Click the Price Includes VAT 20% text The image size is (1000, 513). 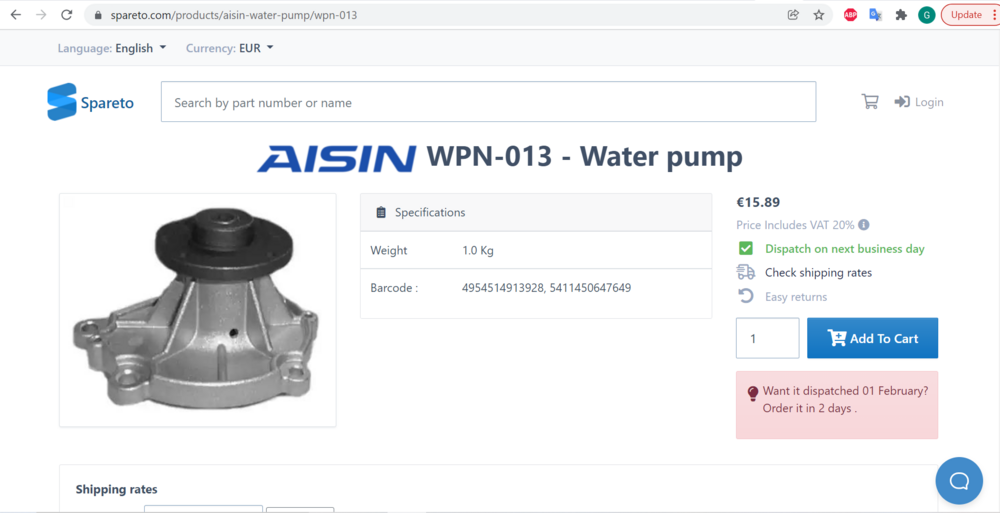pos(795,225)
